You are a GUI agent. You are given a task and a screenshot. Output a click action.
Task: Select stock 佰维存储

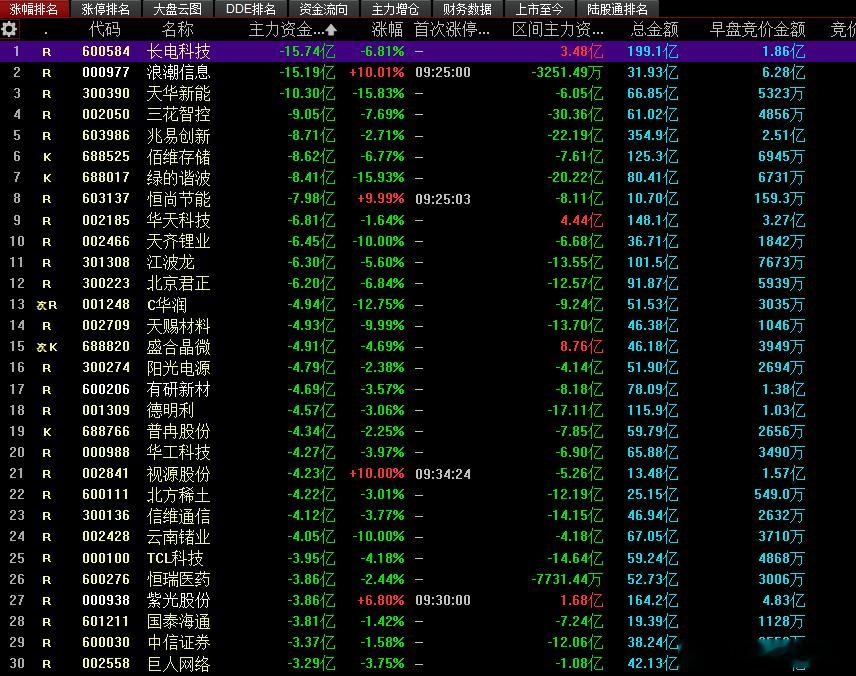[179, 157]
